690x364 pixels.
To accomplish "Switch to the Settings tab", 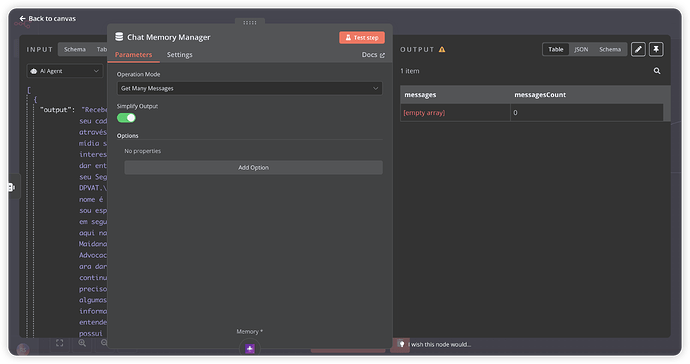I will pos(180,55).
